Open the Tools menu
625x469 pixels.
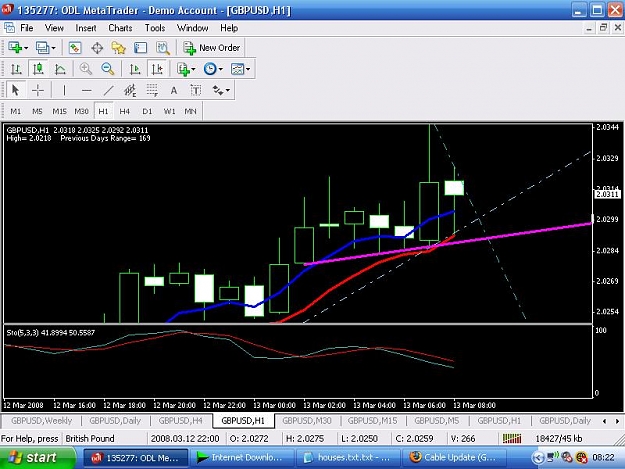coord(155,28)
